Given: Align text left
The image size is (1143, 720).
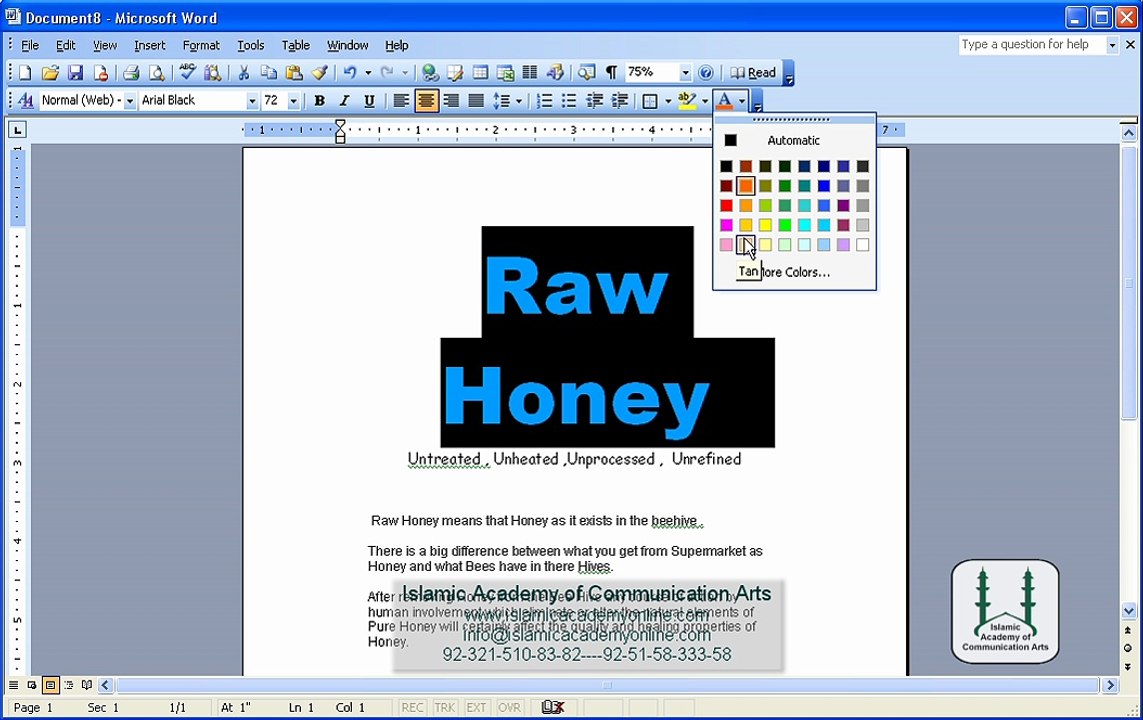Looking at the screenshot, I should tap(400, 101).
